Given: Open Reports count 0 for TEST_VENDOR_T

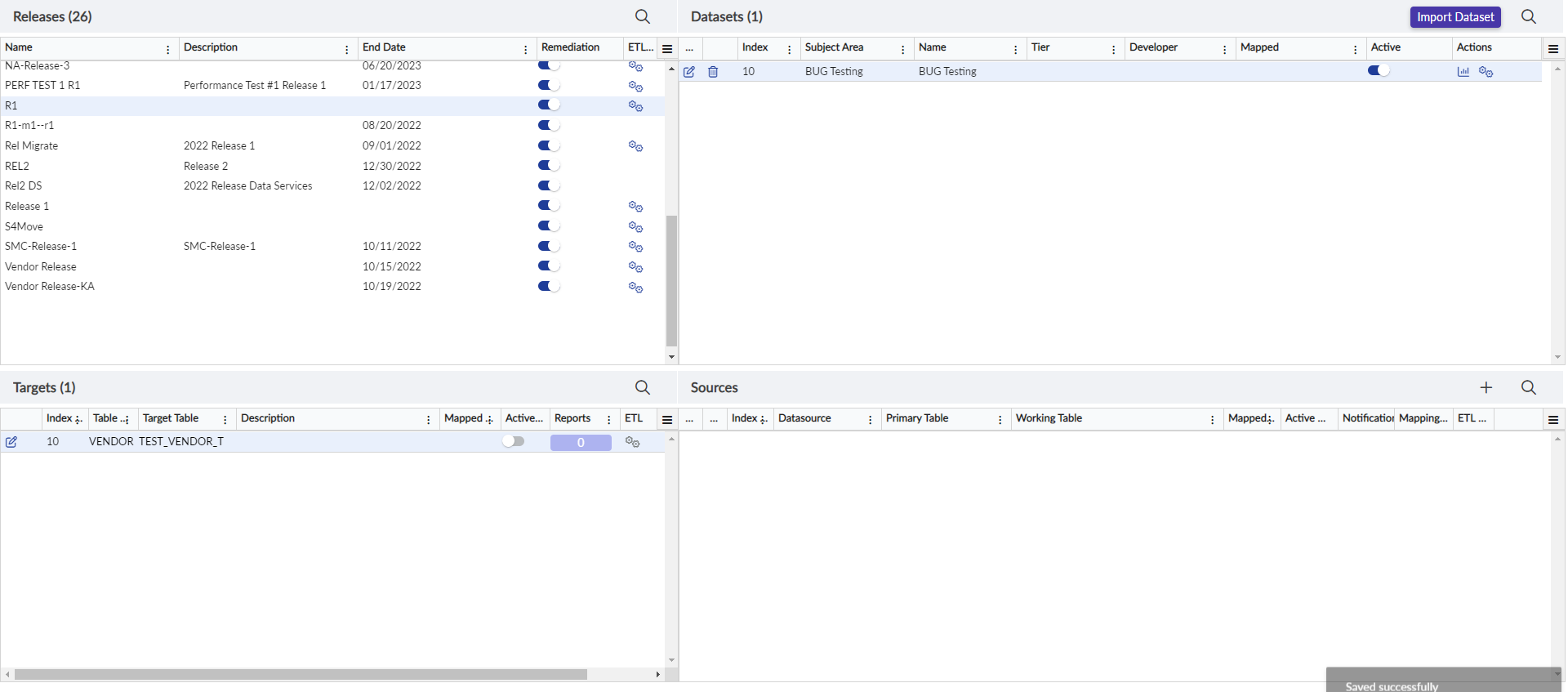Looking at the screenshot, I should click(x=581, y=443).
